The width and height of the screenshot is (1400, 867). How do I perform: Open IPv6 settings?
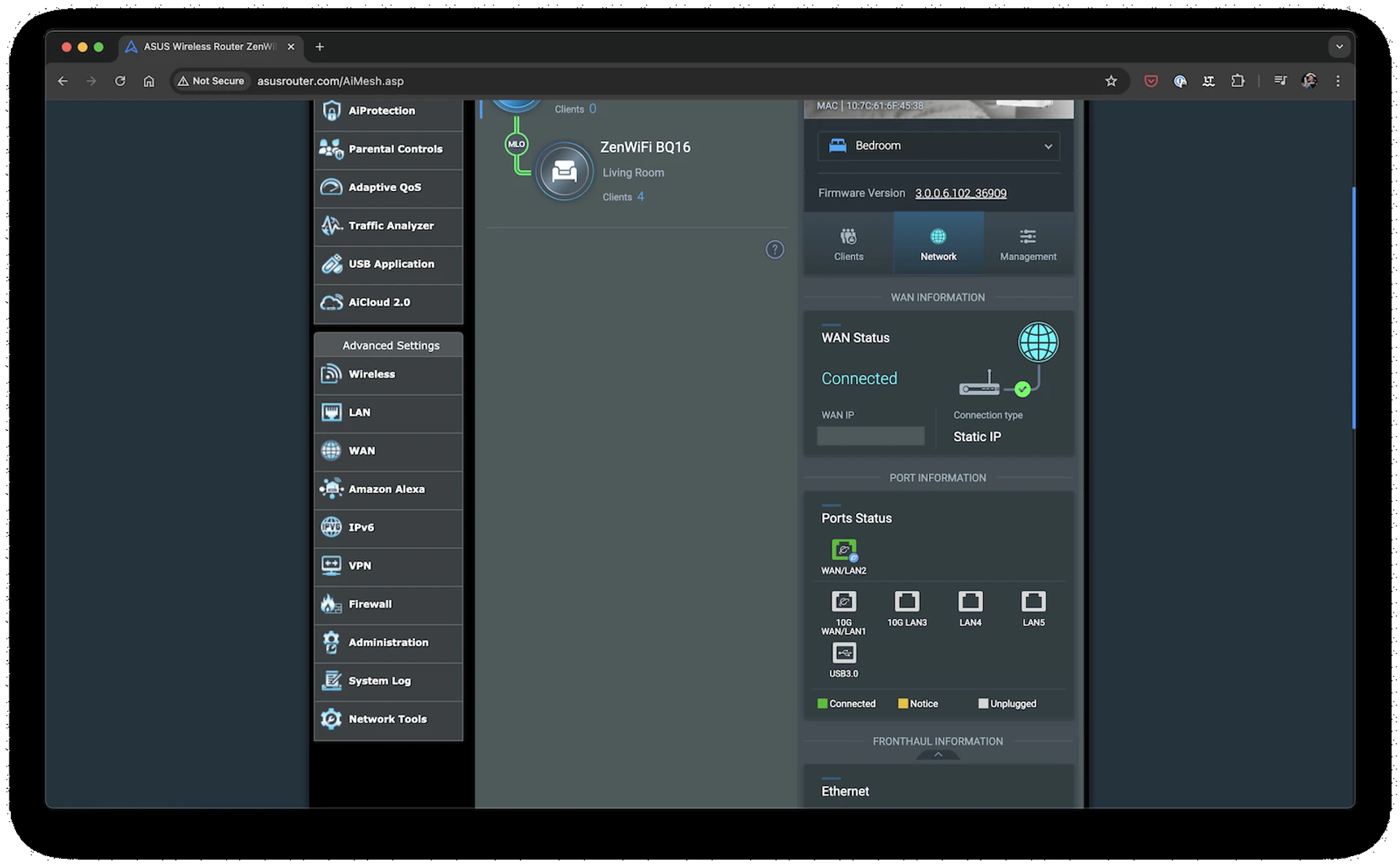[x=388, y=527]
